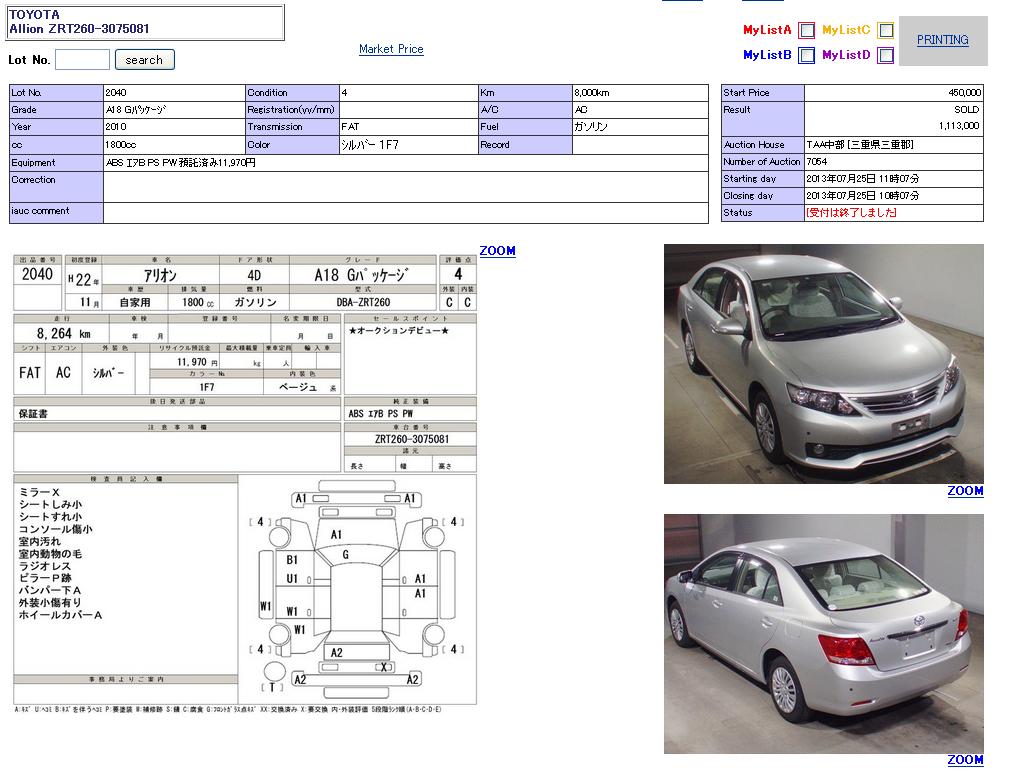Enable the MyListB checkbox
This screenshot has height=775, width=1028.
point(806,56)
